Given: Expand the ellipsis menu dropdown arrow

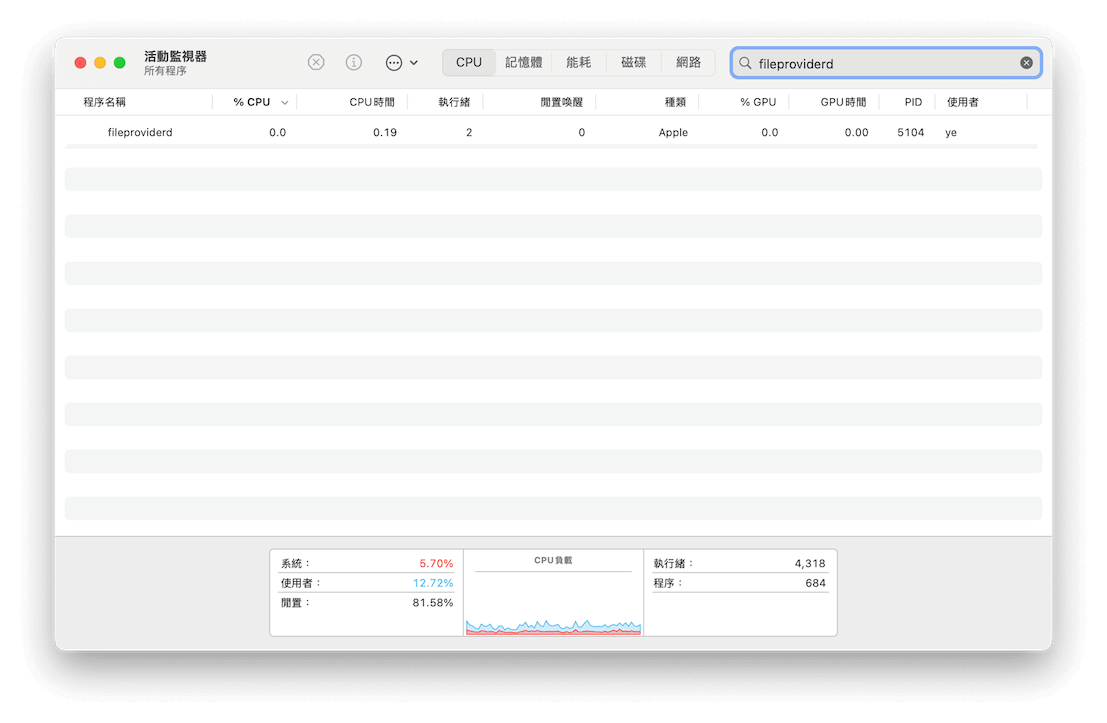Looking at the screenshot, I should coord(414,63).
